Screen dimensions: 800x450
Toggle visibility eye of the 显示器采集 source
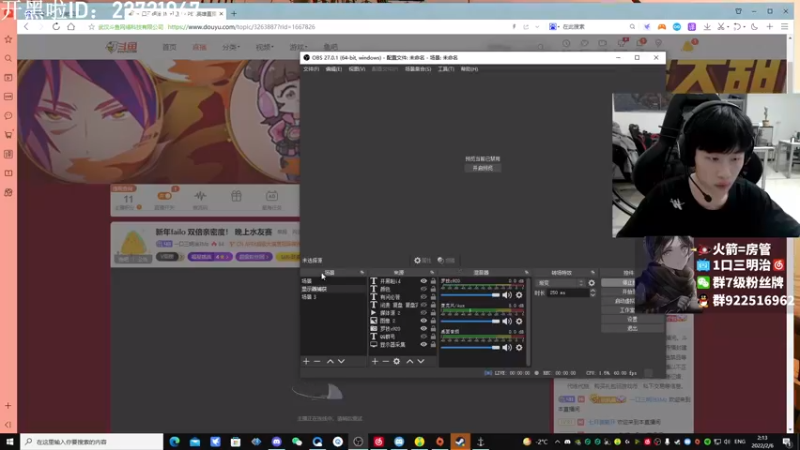tap(423, 344)
